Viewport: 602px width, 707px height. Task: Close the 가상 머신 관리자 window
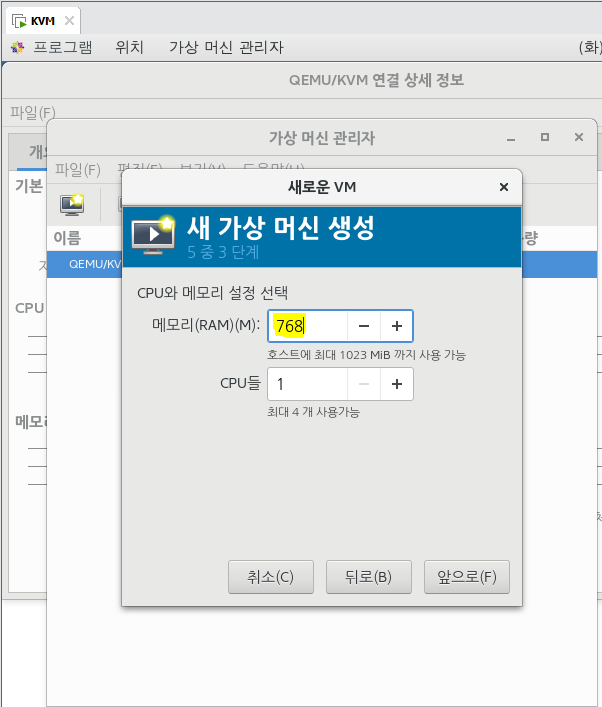tap(579, 137)
